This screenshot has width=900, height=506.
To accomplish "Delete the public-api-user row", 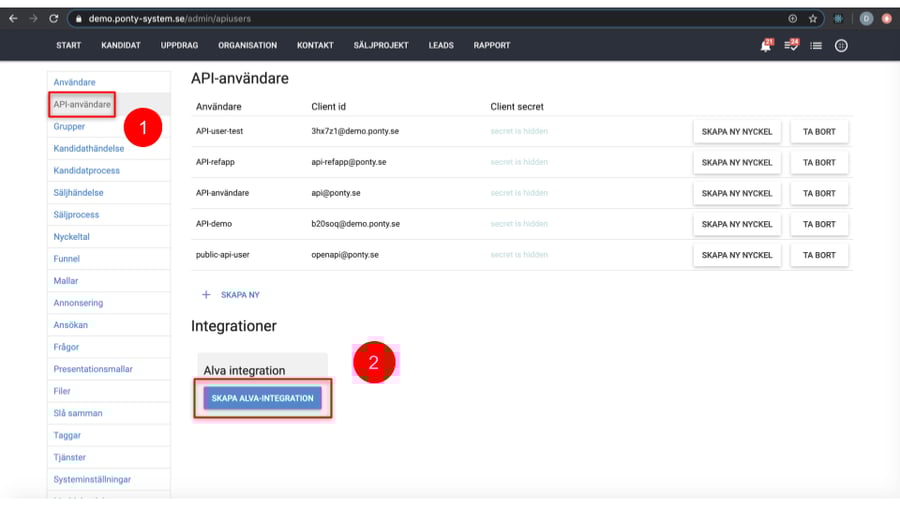I will [x=819, y=255].
